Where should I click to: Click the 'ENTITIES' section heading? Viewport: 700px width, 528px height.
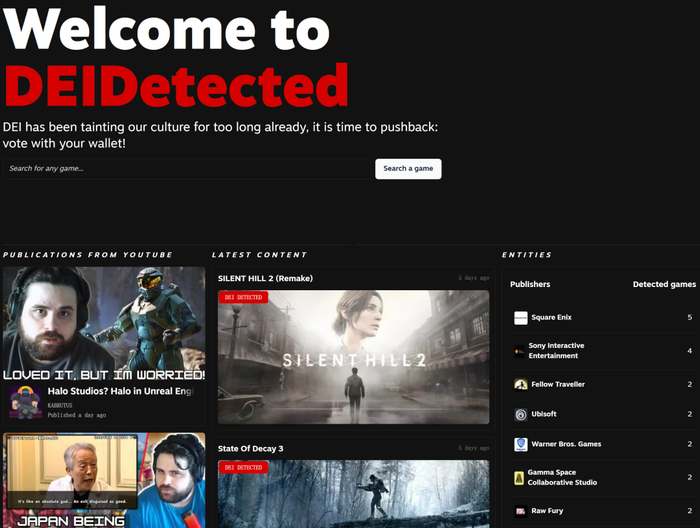coord(527,255)
